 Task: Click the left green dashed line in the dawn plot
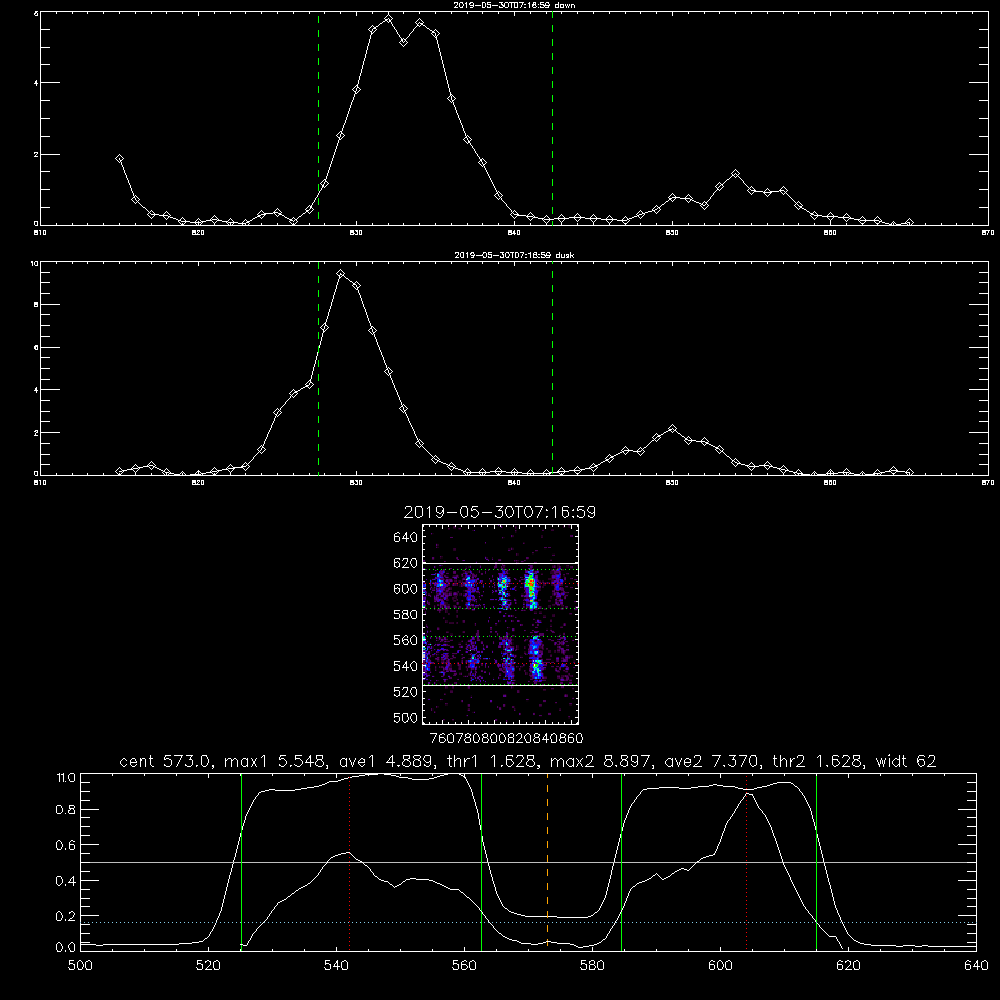click(x=318, y=118)
